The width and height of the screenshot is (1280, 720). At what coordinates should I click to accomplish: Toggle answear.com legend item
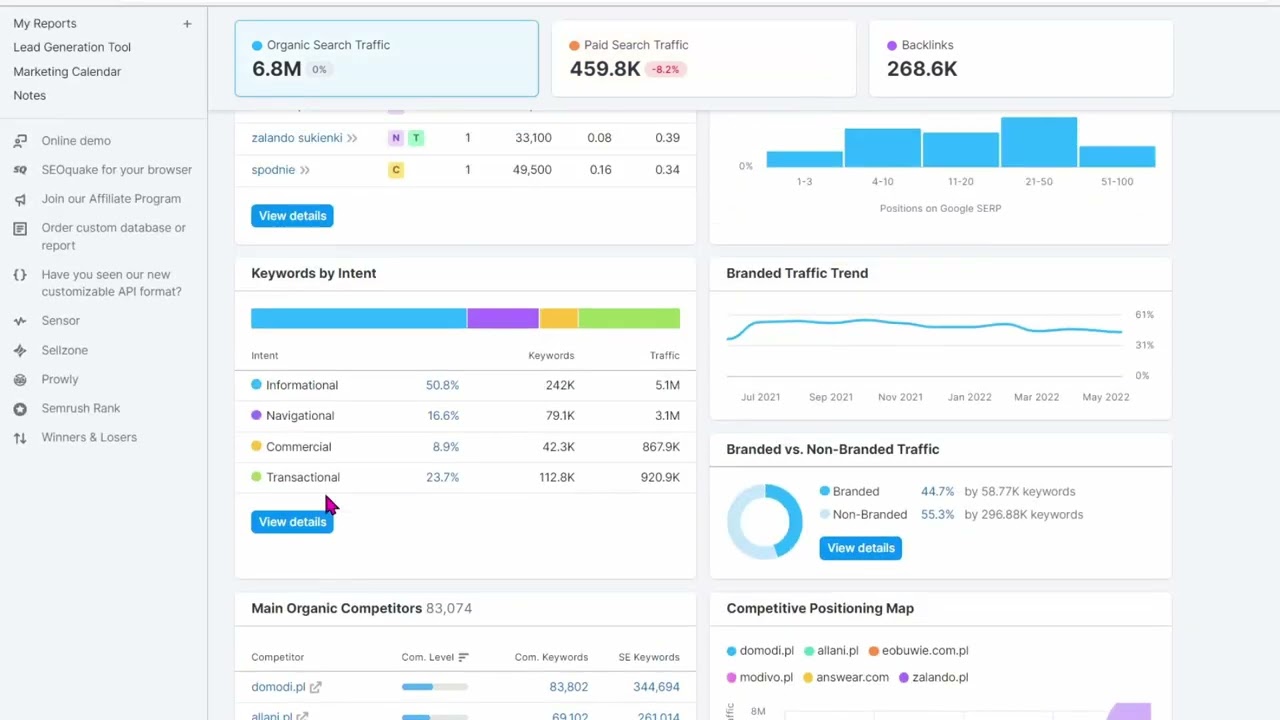pos(846,678)
